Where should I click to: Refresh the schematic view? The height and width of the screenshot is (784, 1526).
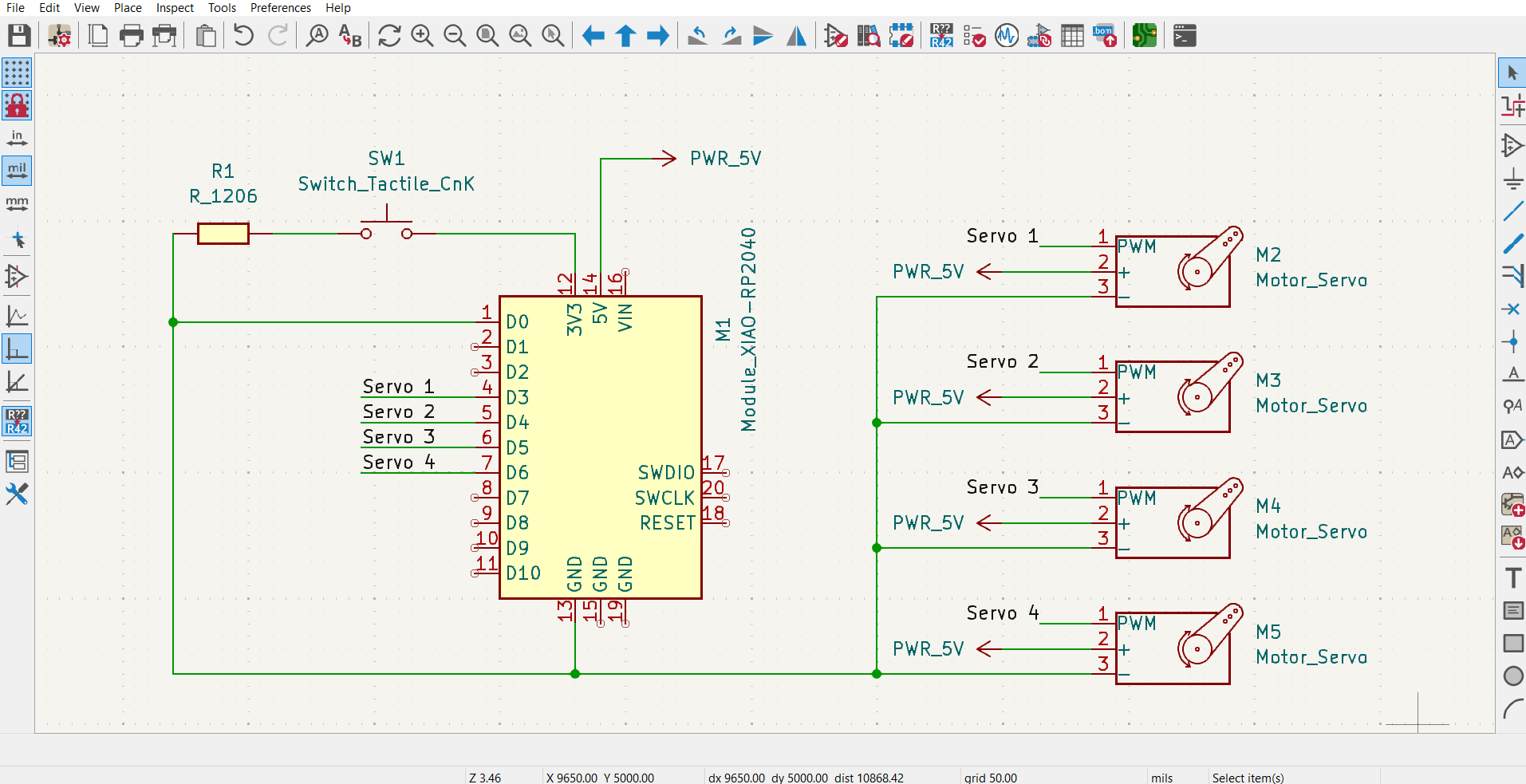[x=389, y=36]
